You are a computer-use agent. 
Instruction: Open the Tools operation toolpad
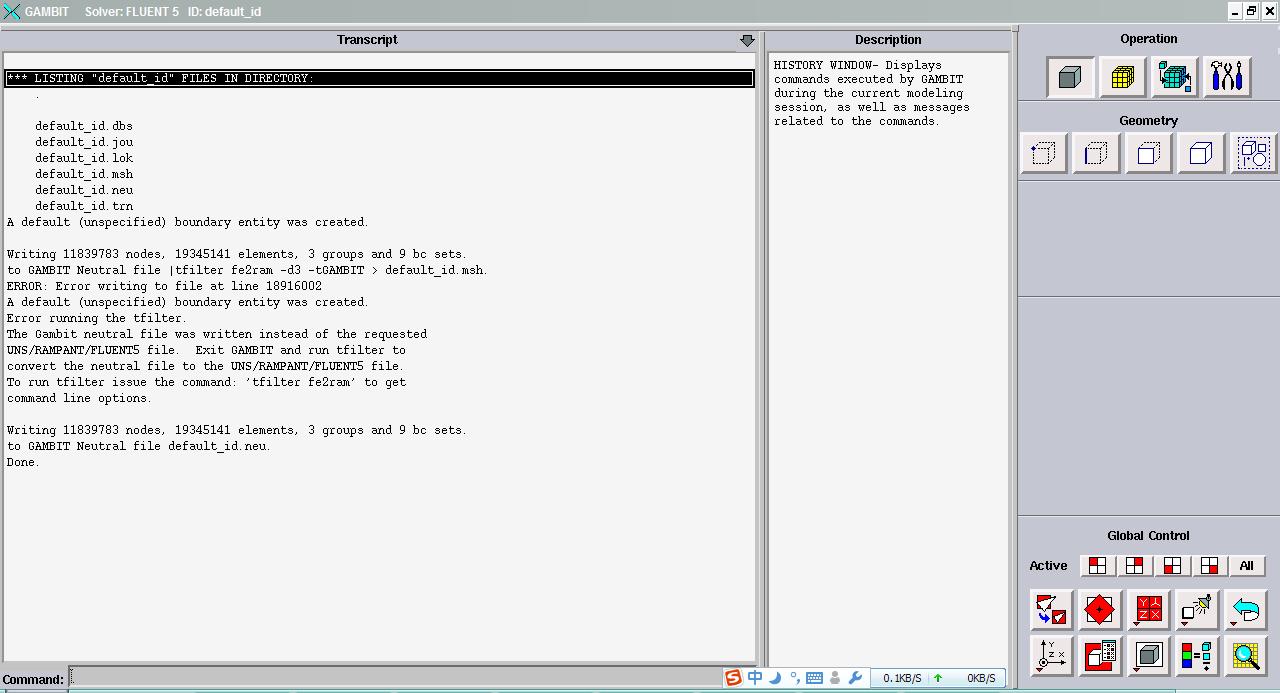pos(1226,77)
